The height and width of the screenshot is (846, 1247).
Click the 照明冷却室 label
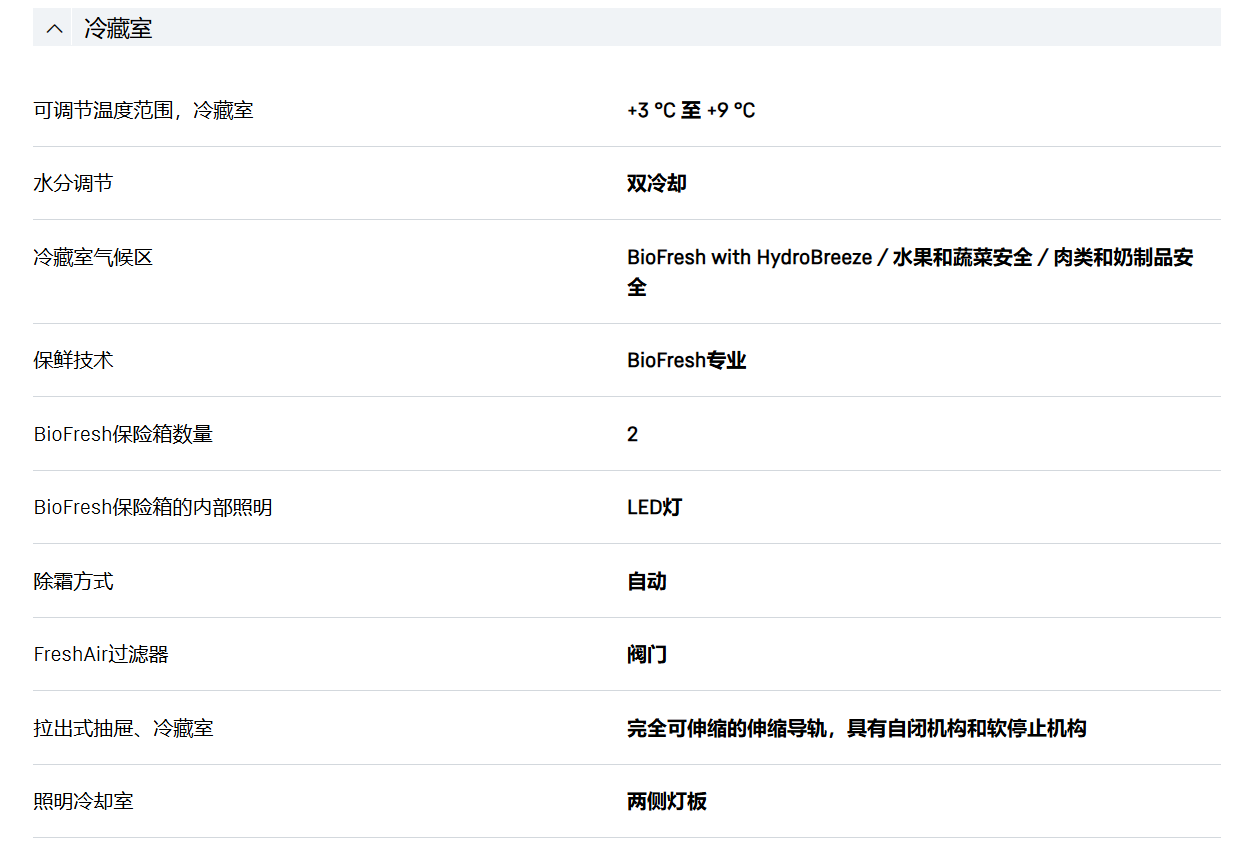(83, 801)
